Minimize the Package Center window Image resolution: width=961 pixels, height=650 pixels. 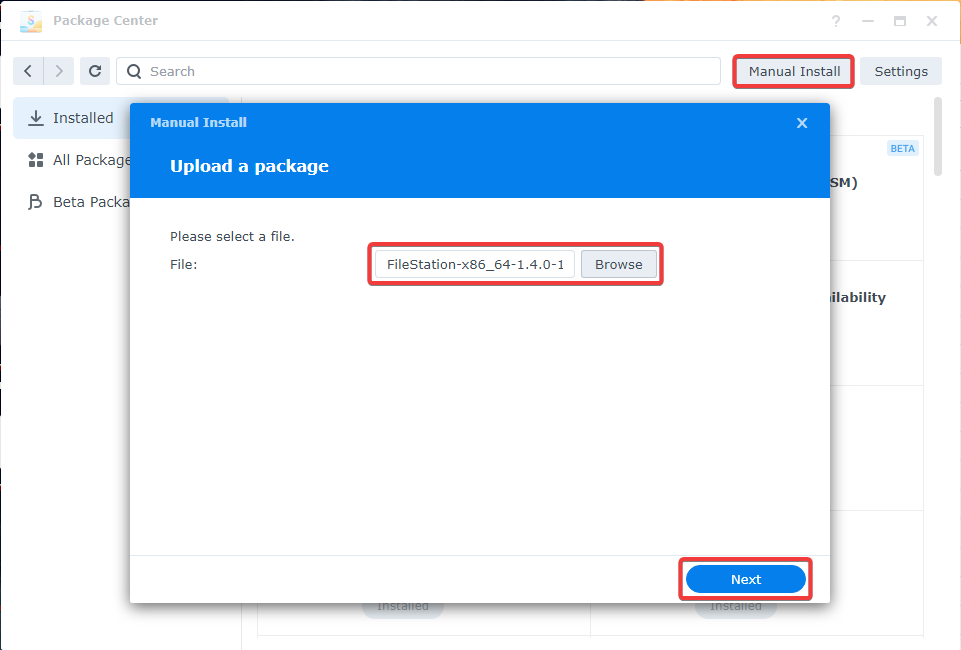(x=868, y=21)
